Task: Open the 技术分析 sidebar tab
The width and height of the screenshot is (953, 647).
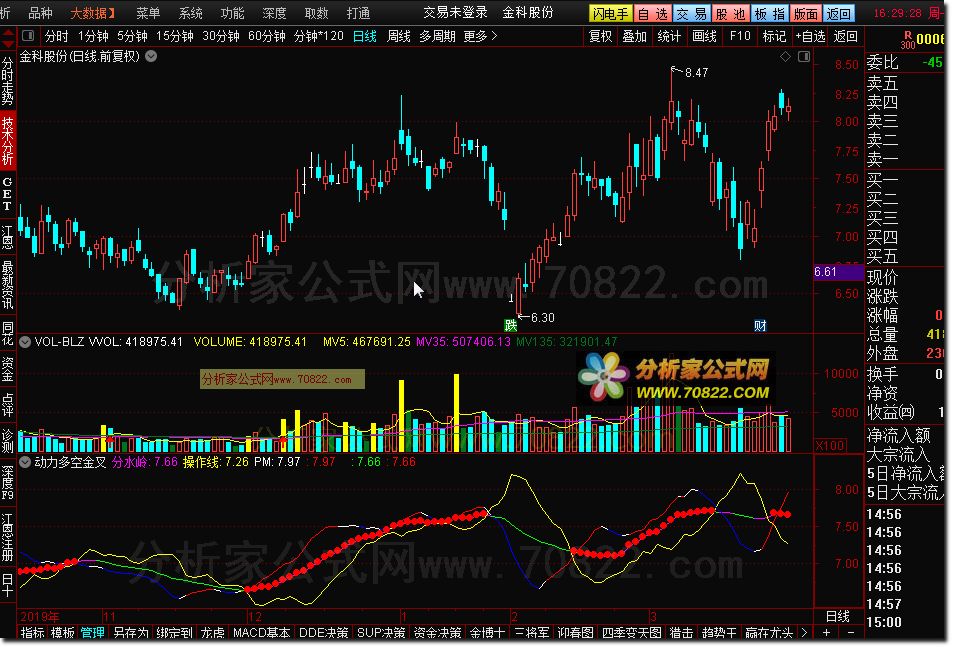Action: tap(7, 141)
